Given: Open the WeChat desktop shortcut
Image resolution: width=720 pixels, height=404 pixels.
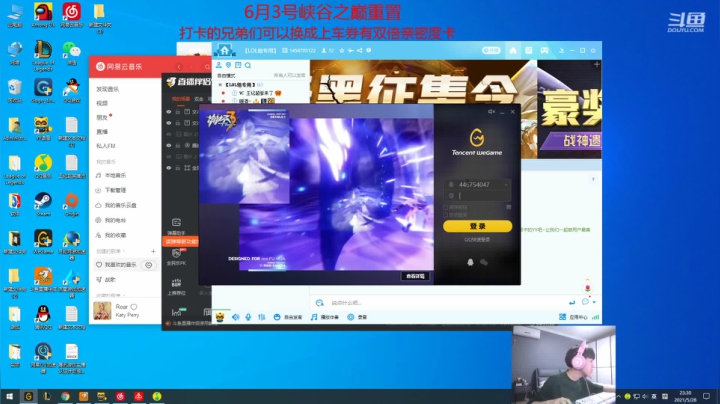Looking at the screenshot, I should point(72,53).
